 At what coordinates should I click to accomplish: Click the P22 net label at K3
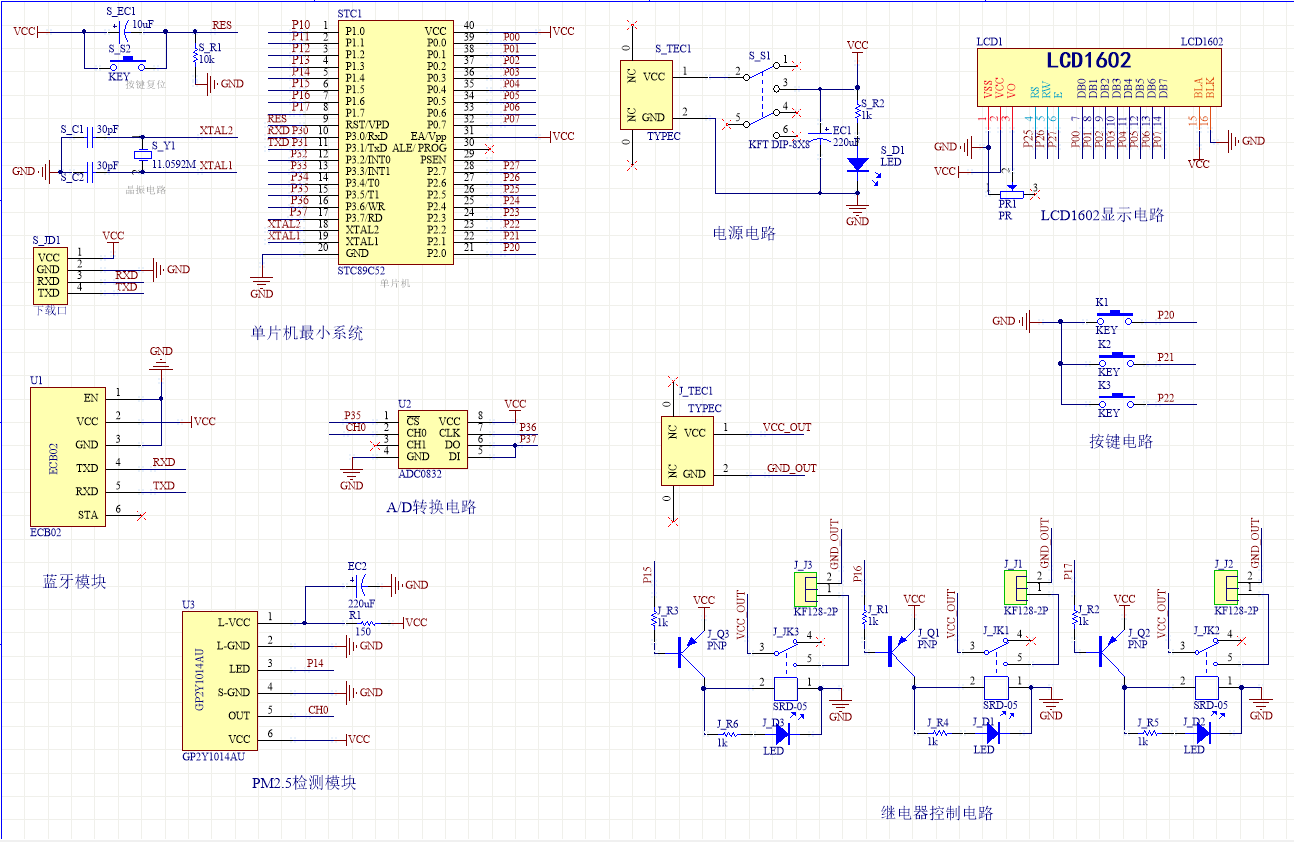tap(1166, 397)
